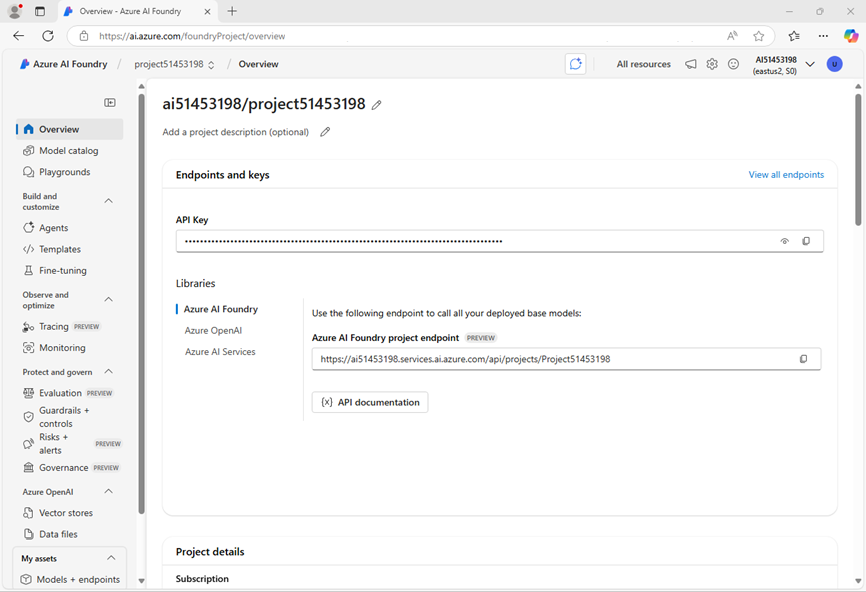The width and height of the screenshot is (866, 592).
Task: Open Model catalog in the sidebar
Action: 70,151
